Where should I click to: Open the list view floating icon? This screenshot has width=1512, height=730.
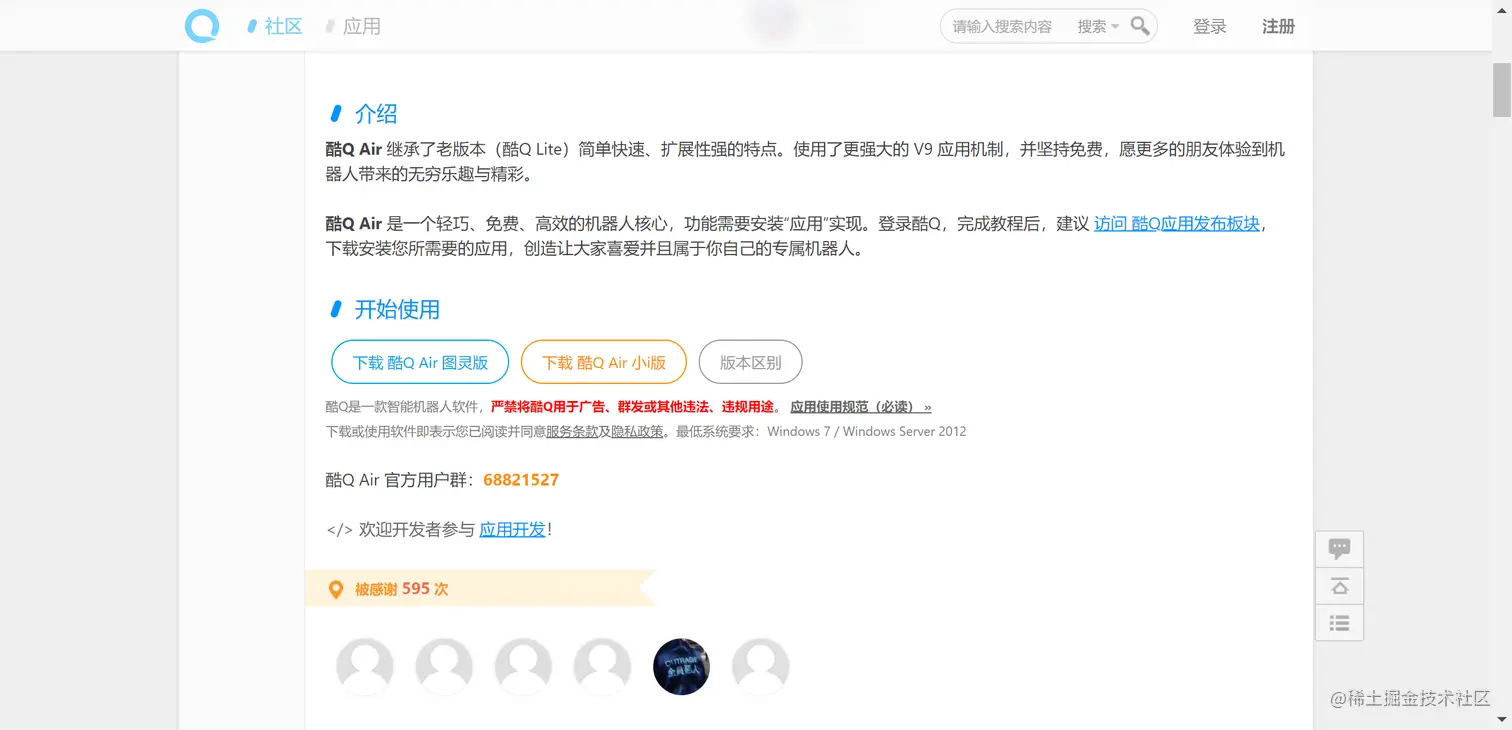coord(1339,623)
